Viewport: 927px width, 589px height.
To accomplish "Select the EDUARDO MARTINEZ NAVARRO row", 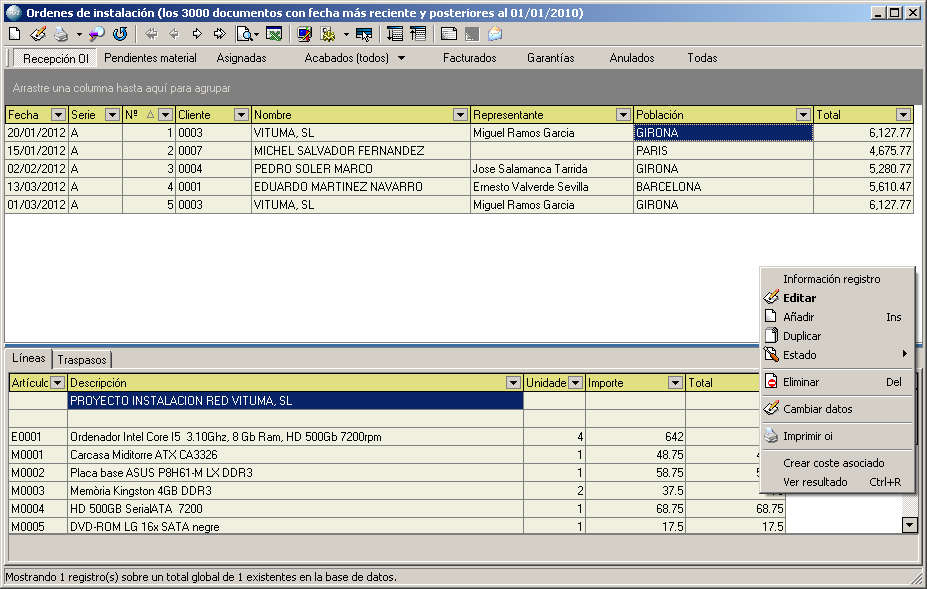I will (459, 187).
